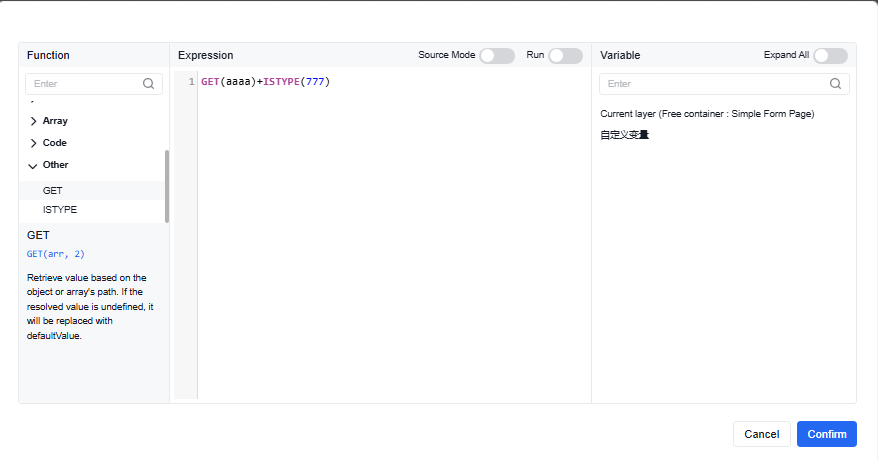Viewport: 878px width, 461px height.
Task: Focus the Variable search input field
Action: (715, 84)
